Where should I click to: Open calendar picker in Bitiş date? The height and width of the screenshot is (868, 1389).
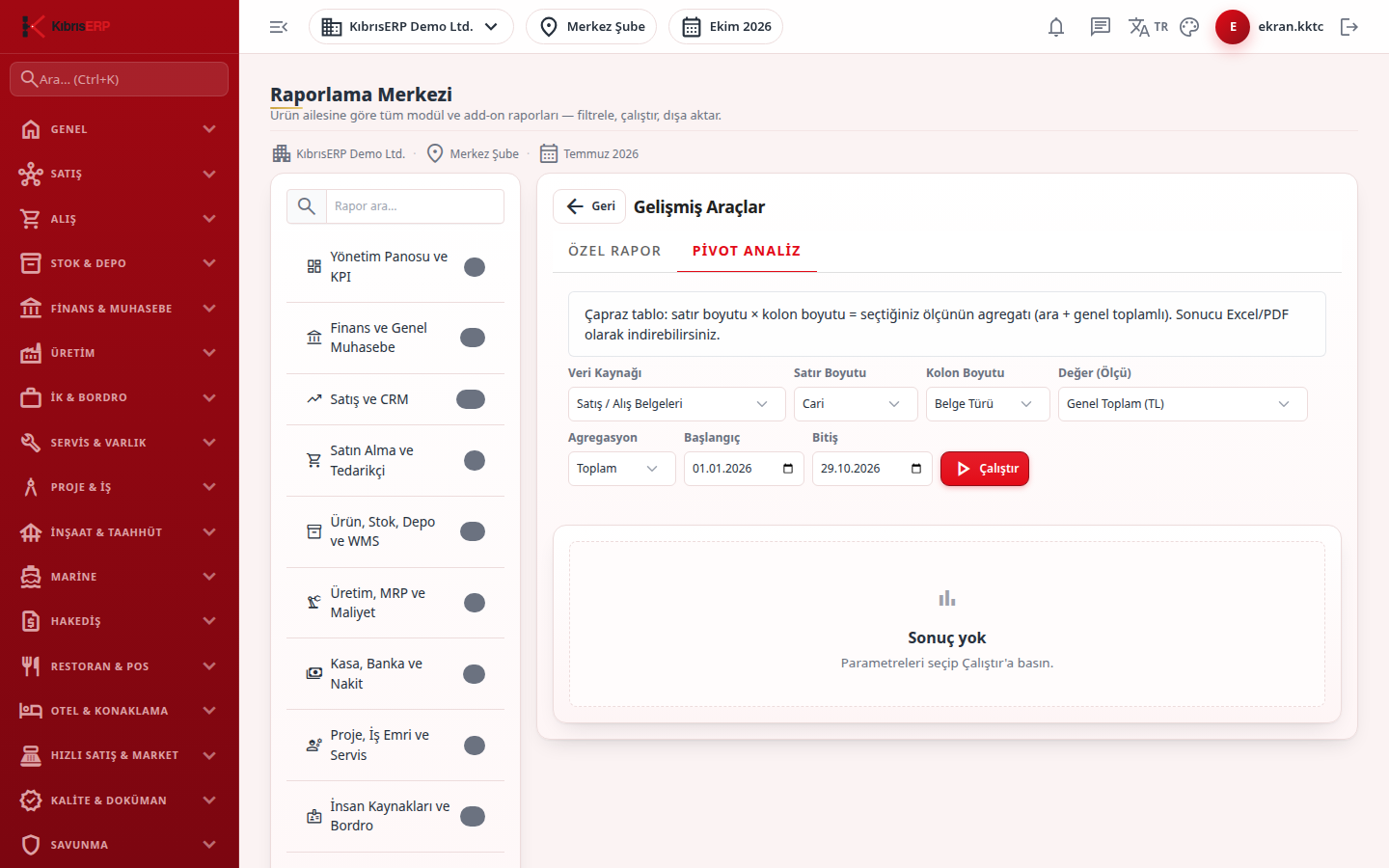coord(916,469)
